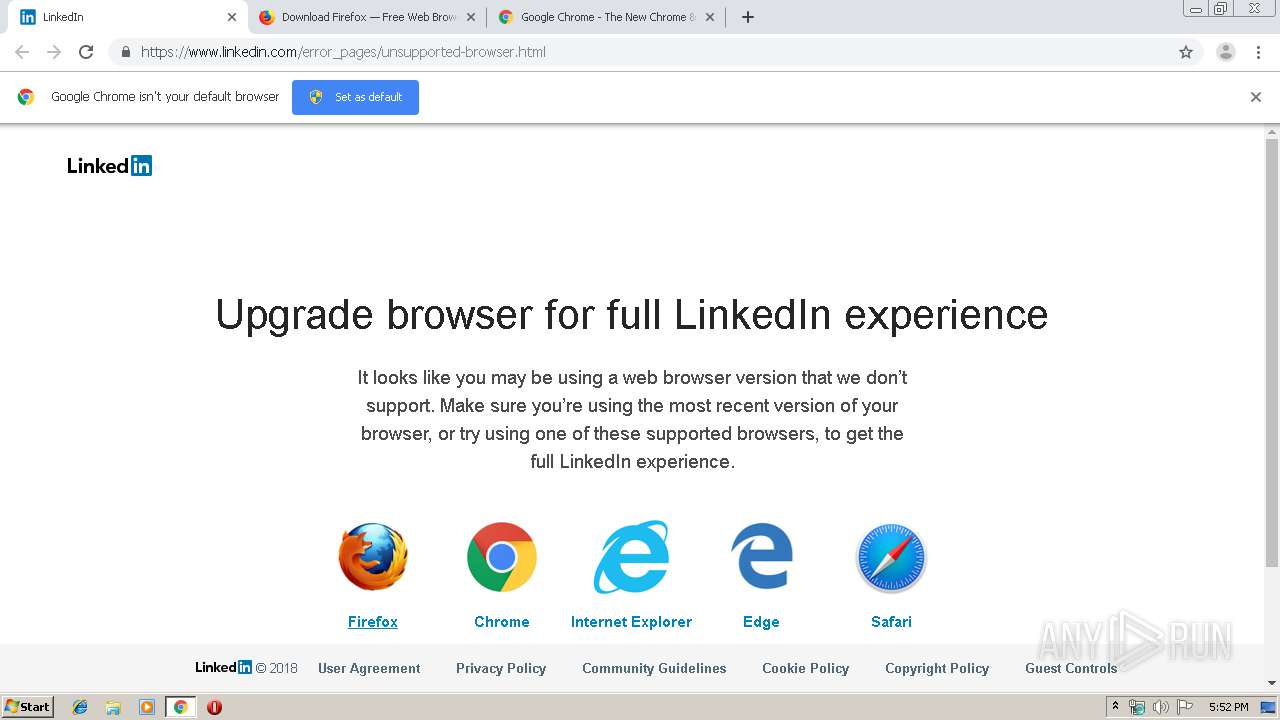Open the Copyright Policy footer link
Viewport: 1280px width, 720px height.
pos(937,668)
